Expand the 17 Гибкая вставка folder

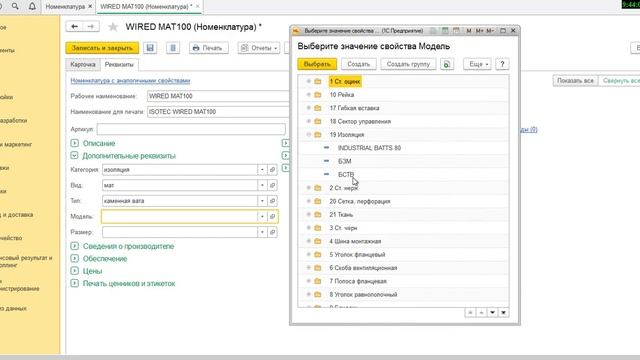click(x=309, y=108)
